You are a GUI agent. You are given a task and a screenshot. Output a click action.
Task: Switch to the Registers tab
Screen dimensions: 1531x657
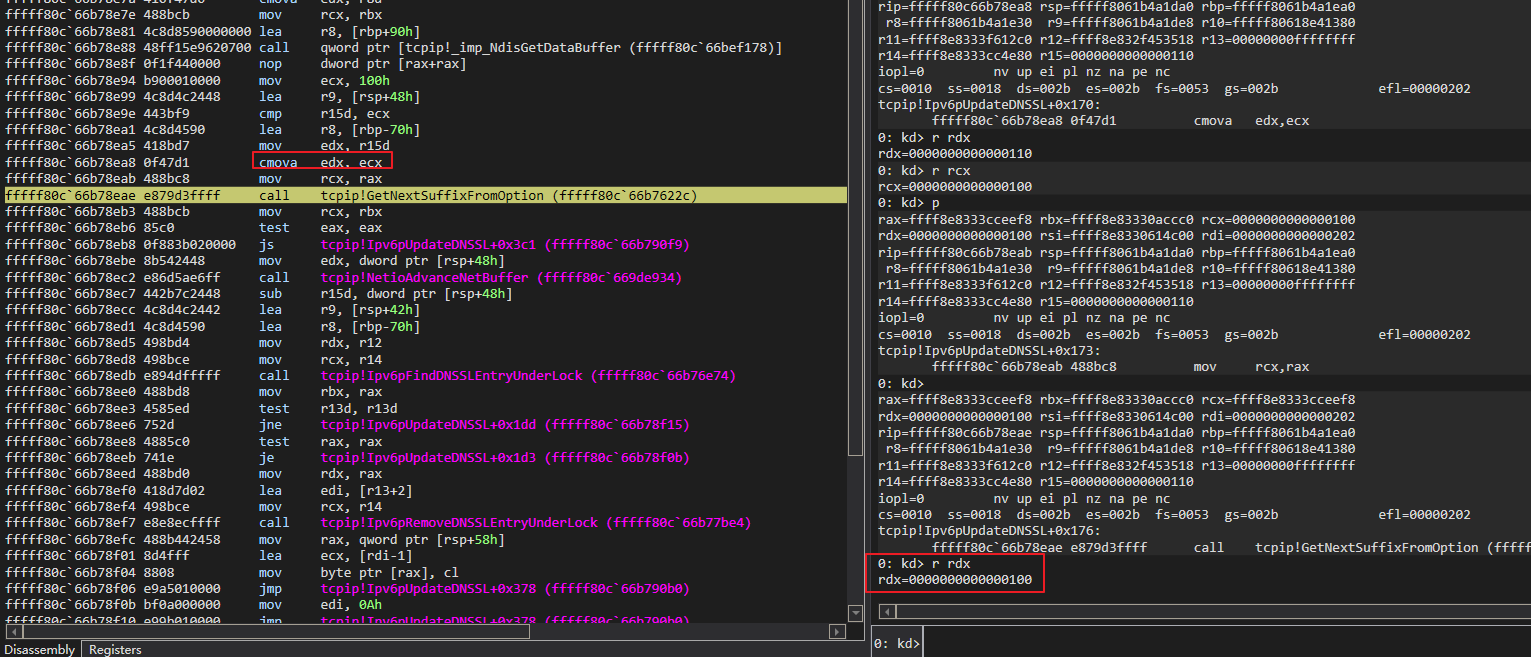[113, 649]
